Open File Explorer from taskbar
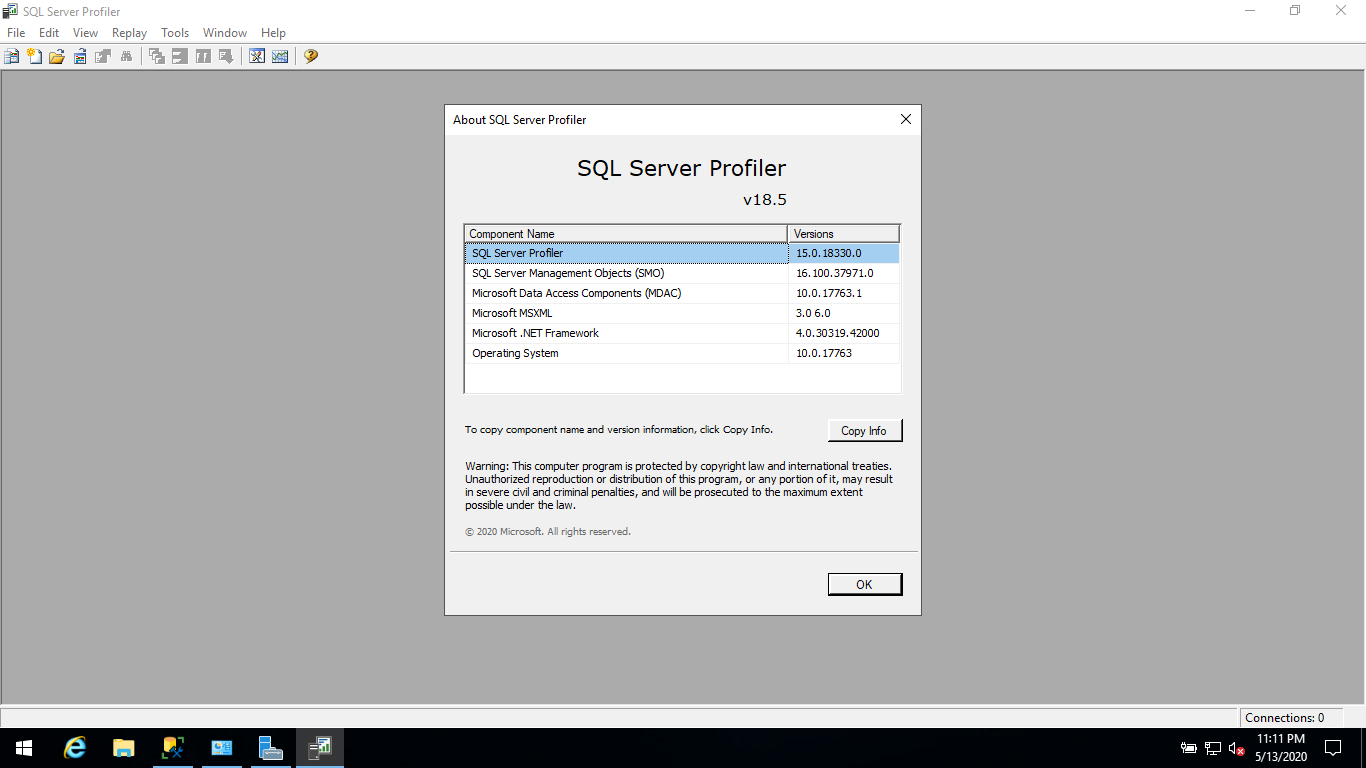 pyautogui.click(x=124, y=747)
